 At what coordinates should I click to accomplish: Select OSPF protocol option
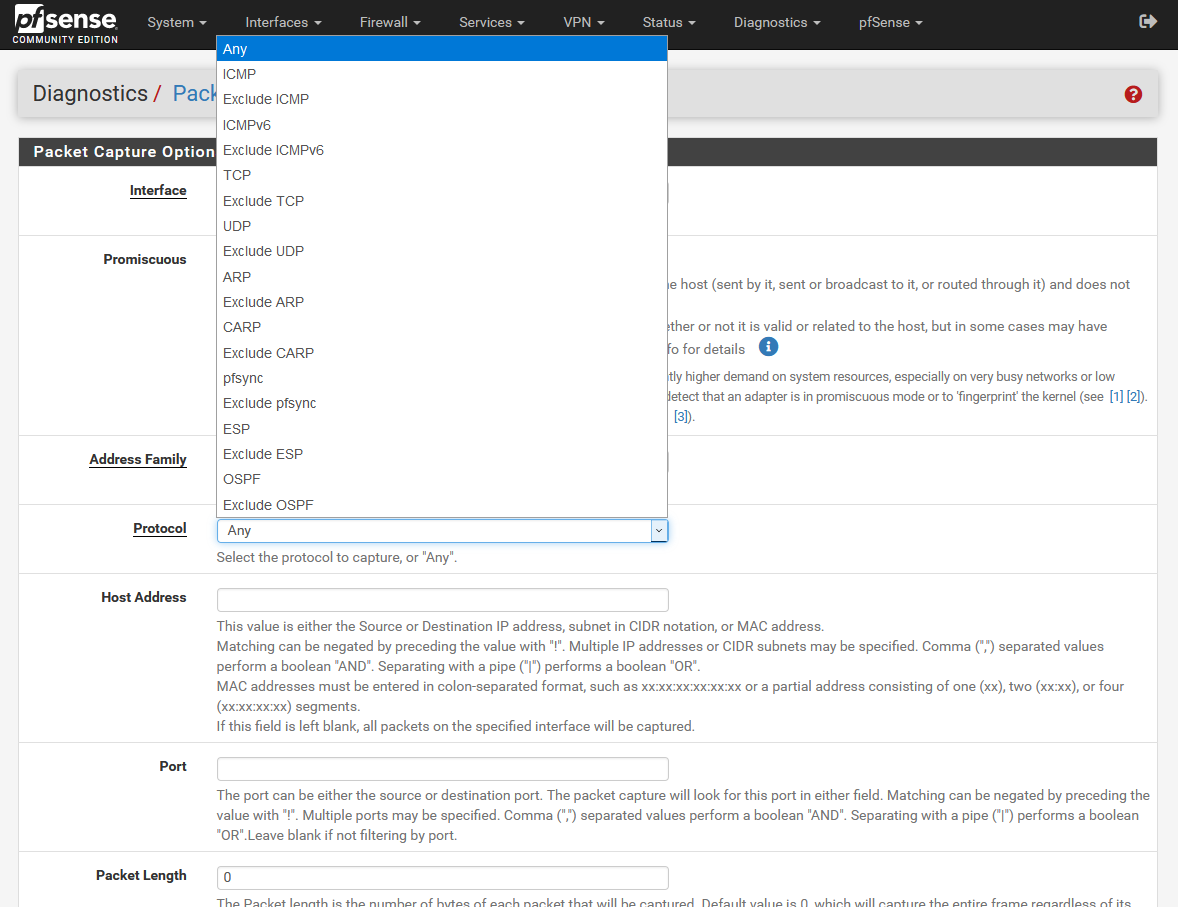[442, 479]
